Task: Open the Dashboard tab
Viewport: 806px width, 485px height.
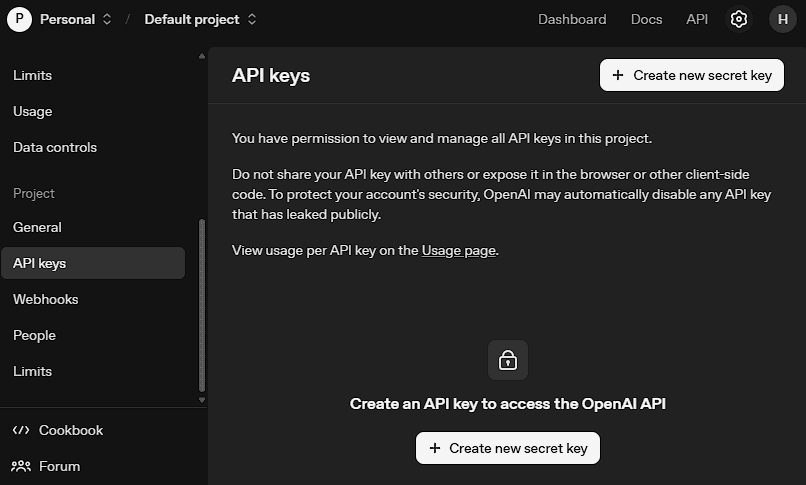Action: (572, 19)
